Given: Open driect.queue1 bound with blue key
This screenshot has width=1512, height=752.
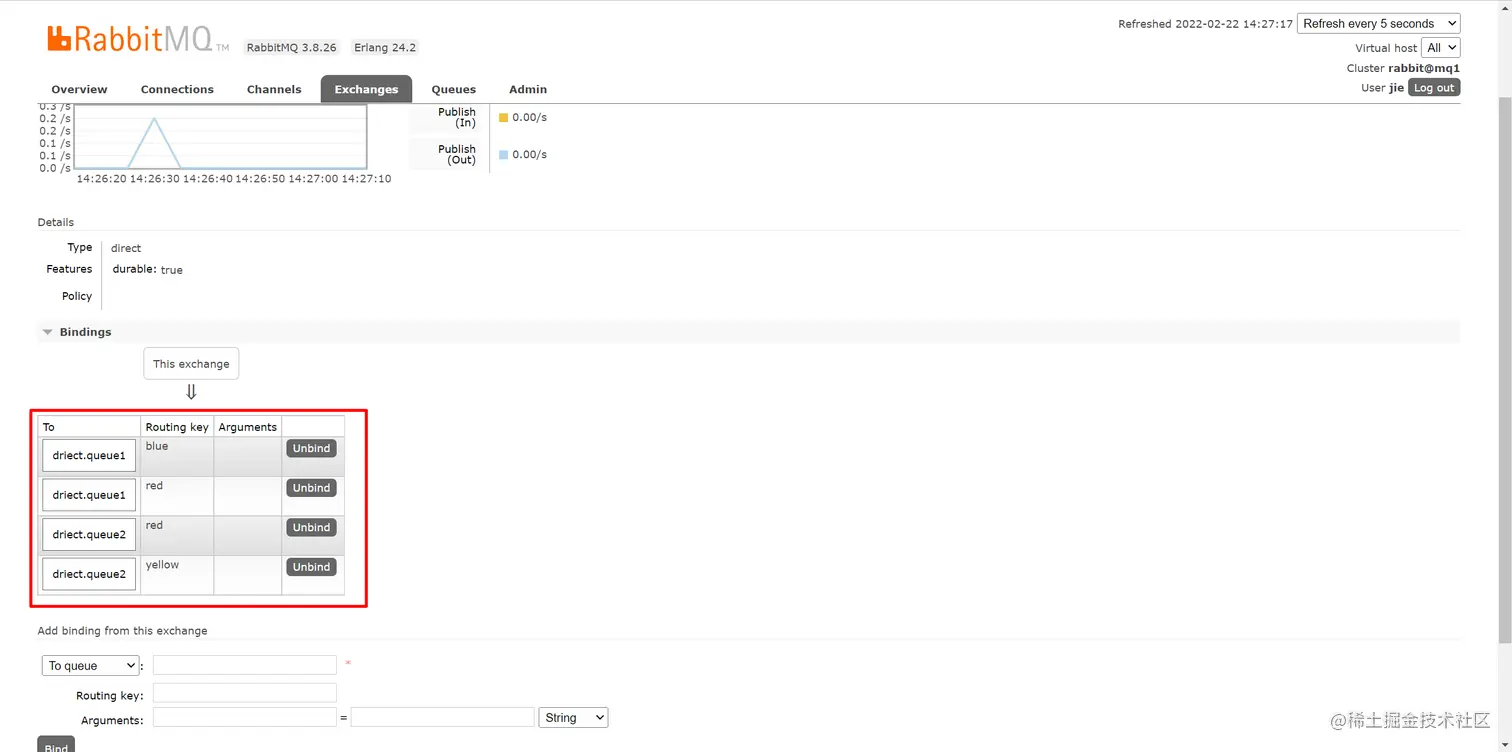Looking at the screenshot, I should point(89,455).
